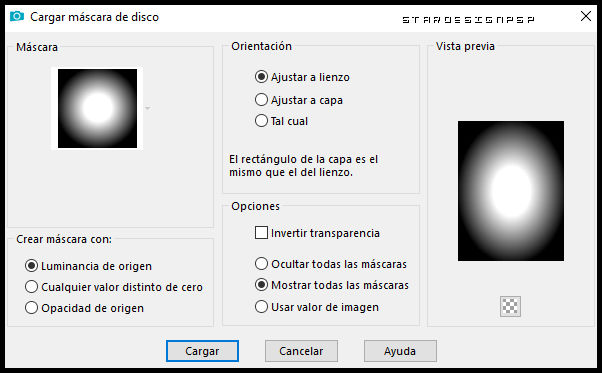Click the Cargar button
The width and height of the screenshot is (602, 373).
202,351
